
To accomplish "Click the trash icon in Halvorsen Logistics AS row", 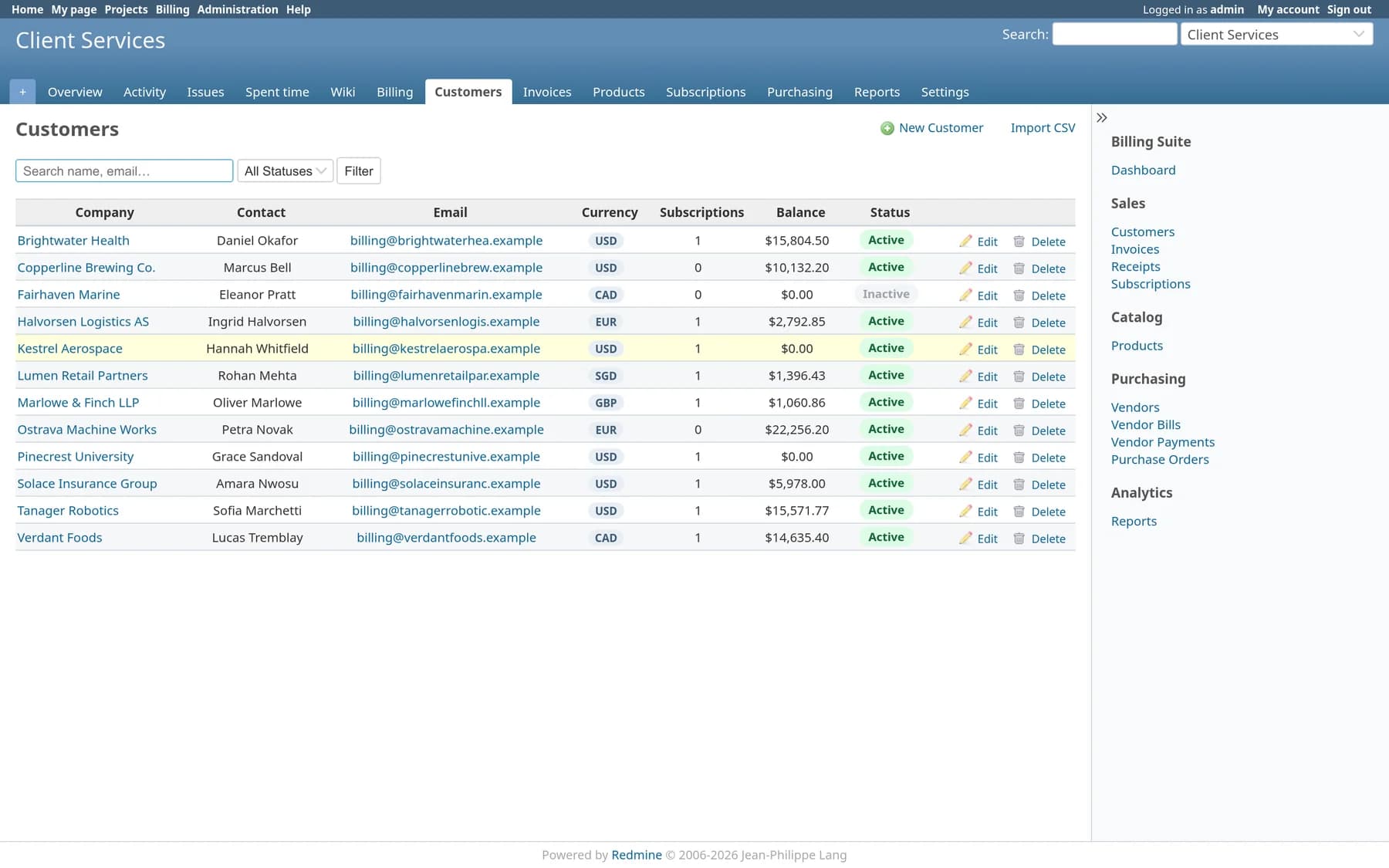I will click(x=1019, y=322).
